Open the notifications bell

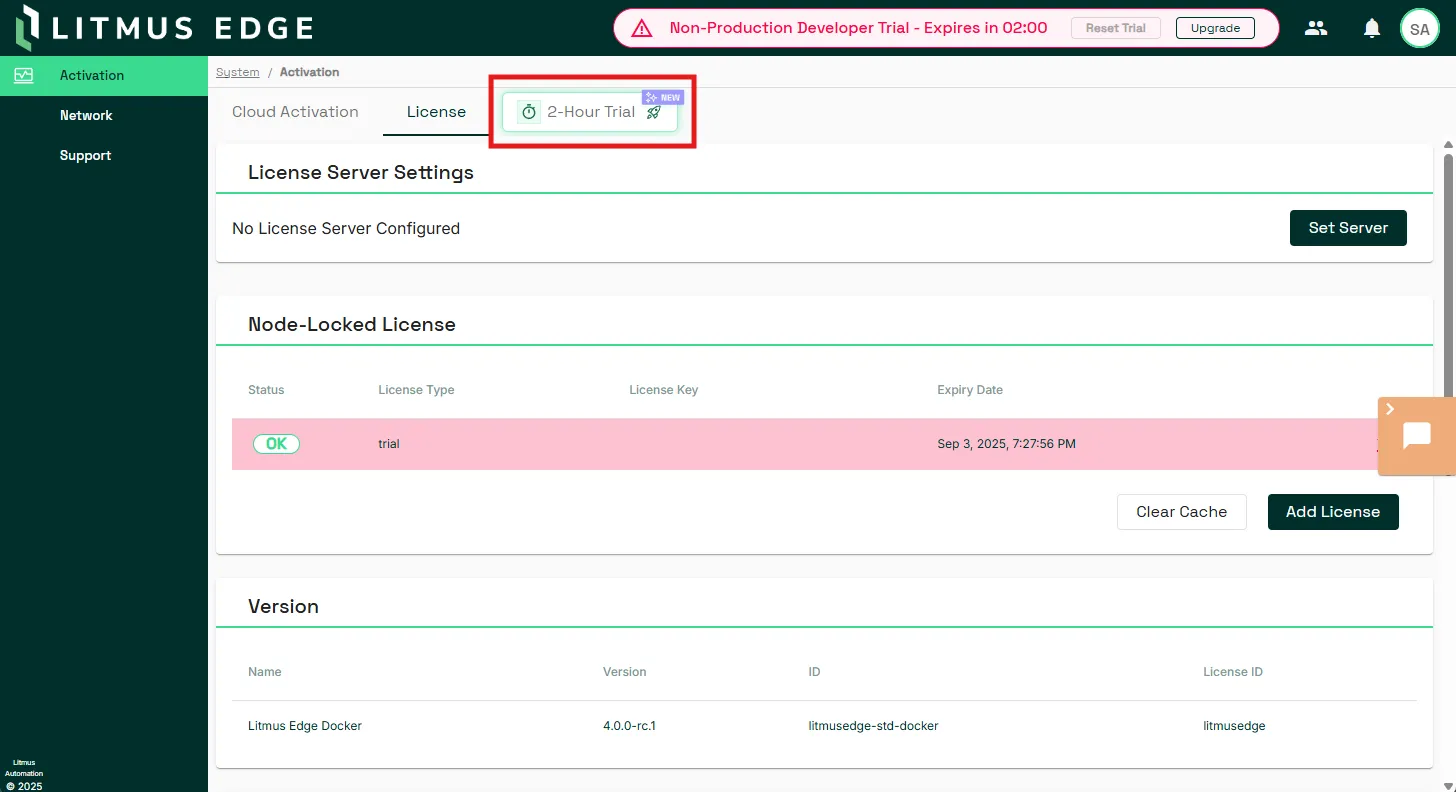[1372, 28]
